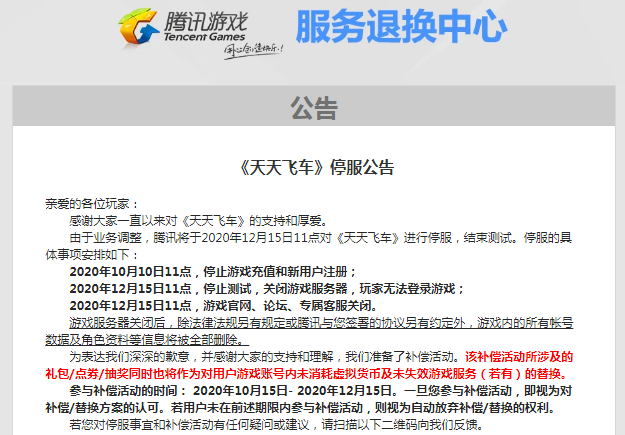Click the bold line about 停止测试，关闭游戏服务器
Screen dimensions: 625x435
coord(267,288)
